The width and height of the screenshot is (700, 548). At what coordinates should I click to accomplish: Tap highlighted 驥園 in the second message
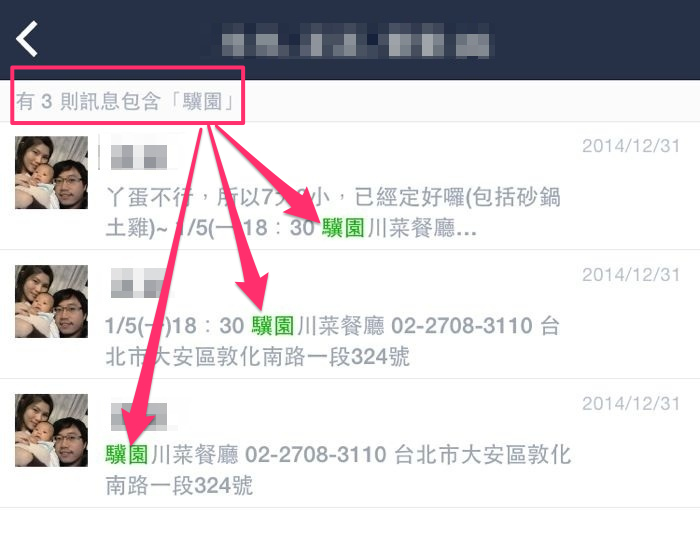[x=272, y=326]
